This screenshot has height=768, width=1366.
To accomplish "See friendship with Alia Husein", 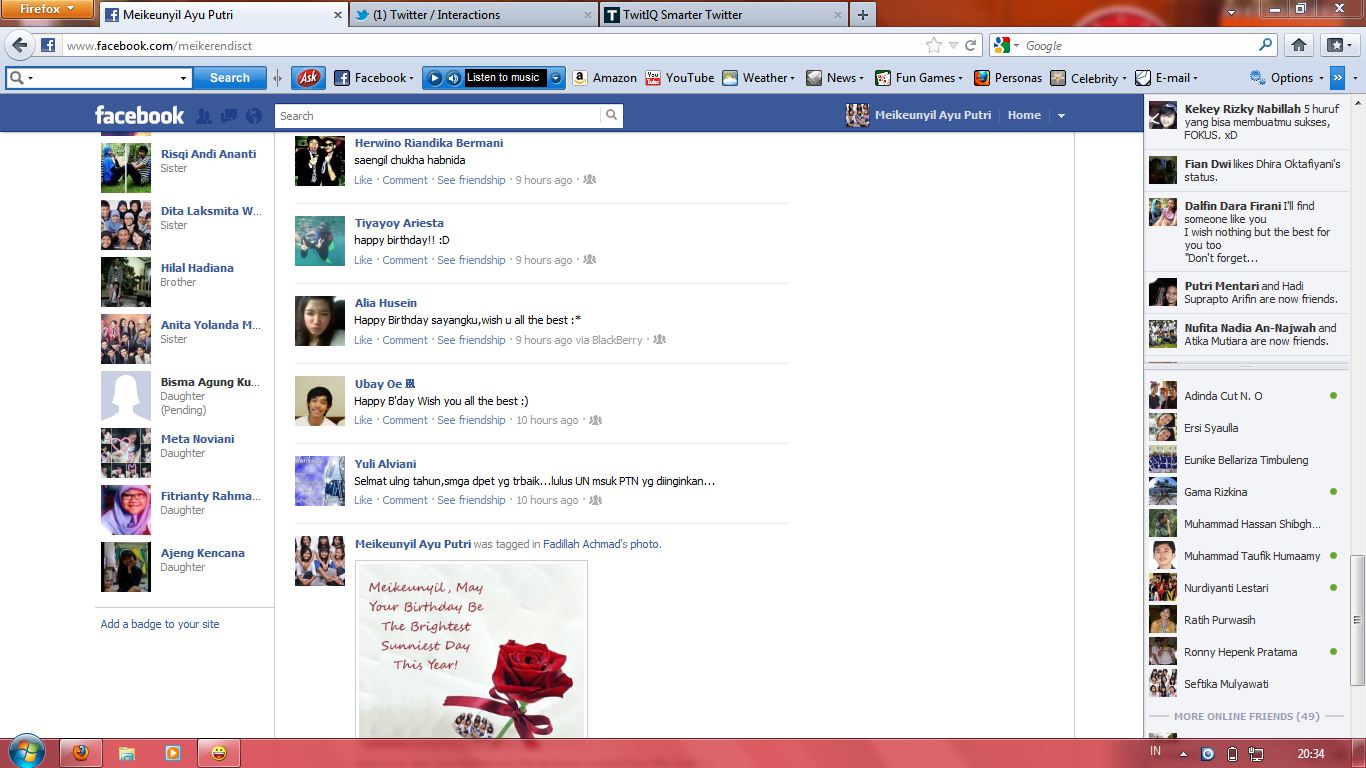I will tap(471, 340).
